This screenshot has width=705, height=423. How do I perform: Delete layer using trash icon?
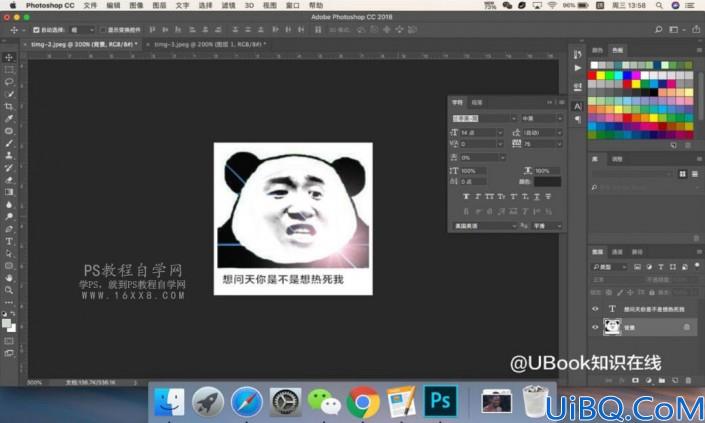[x=688, y=380]
